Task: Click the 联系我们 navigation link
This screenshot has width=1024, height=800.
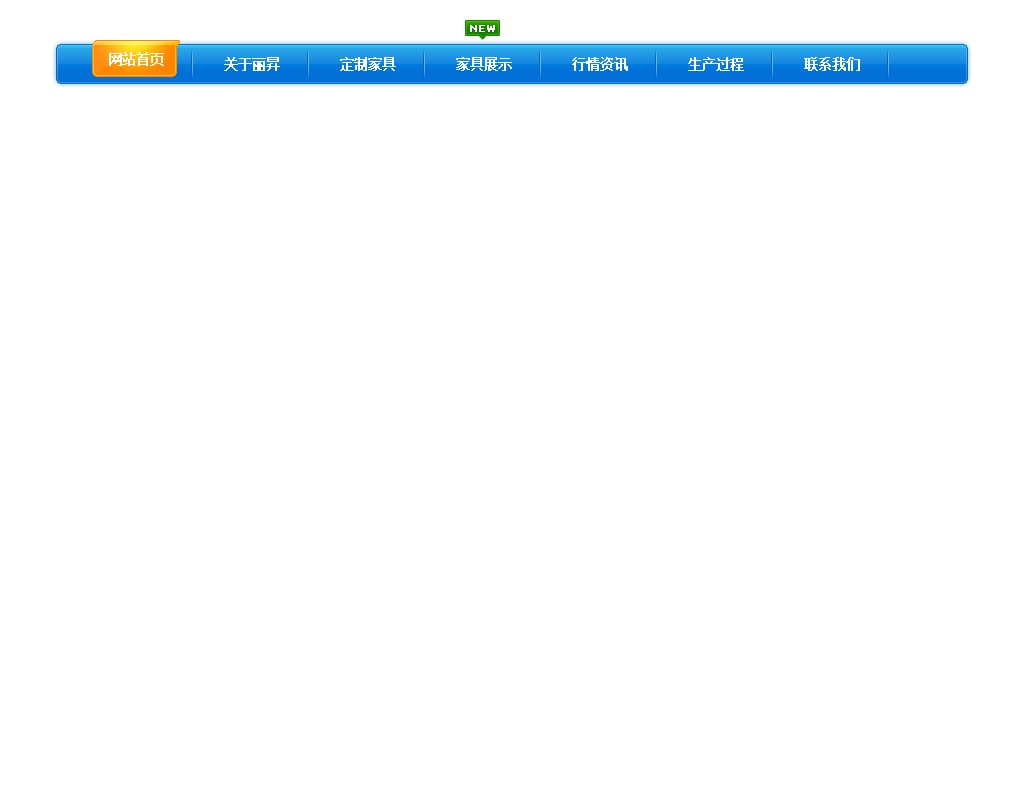Action: tap(831, 64)
